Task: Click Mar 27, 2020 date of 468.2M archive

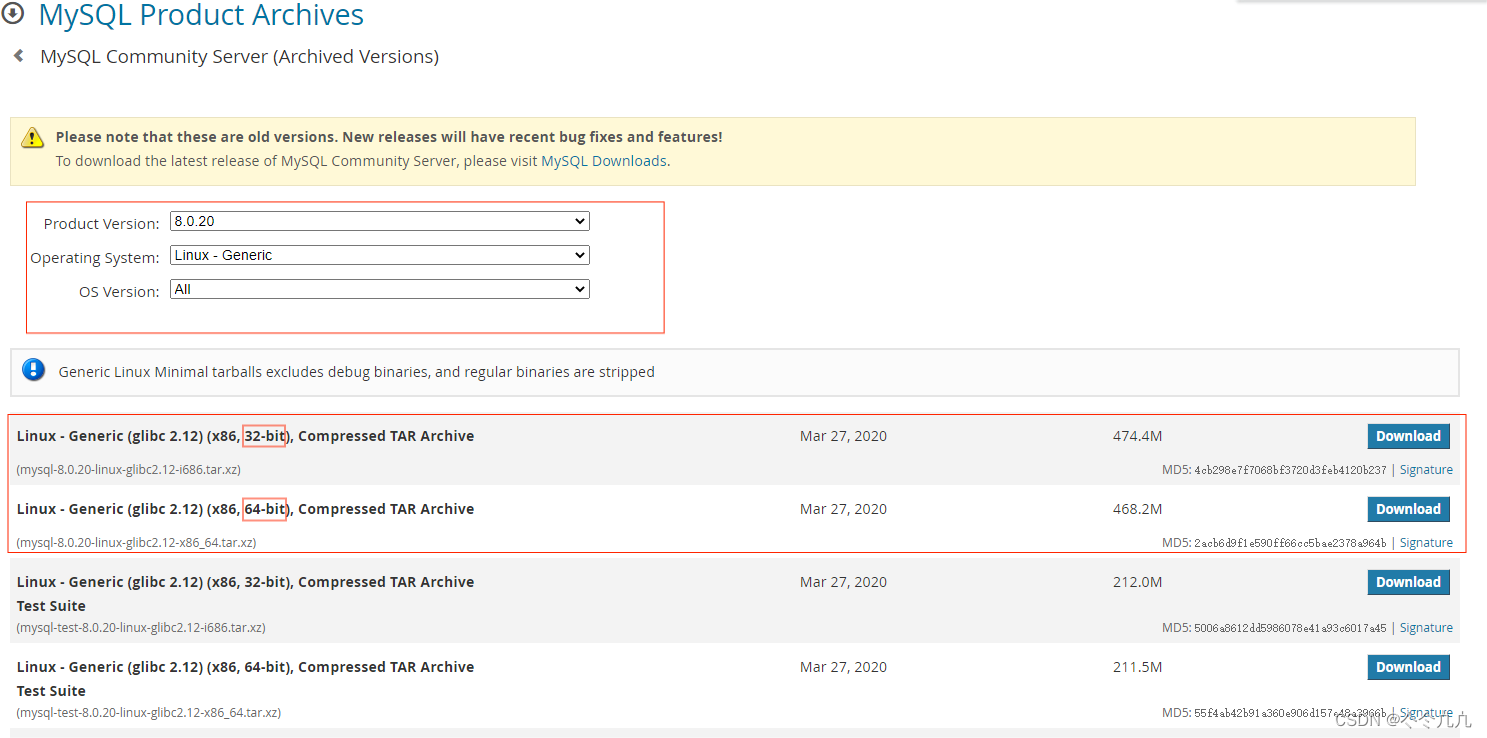Action: pos(843,509)
